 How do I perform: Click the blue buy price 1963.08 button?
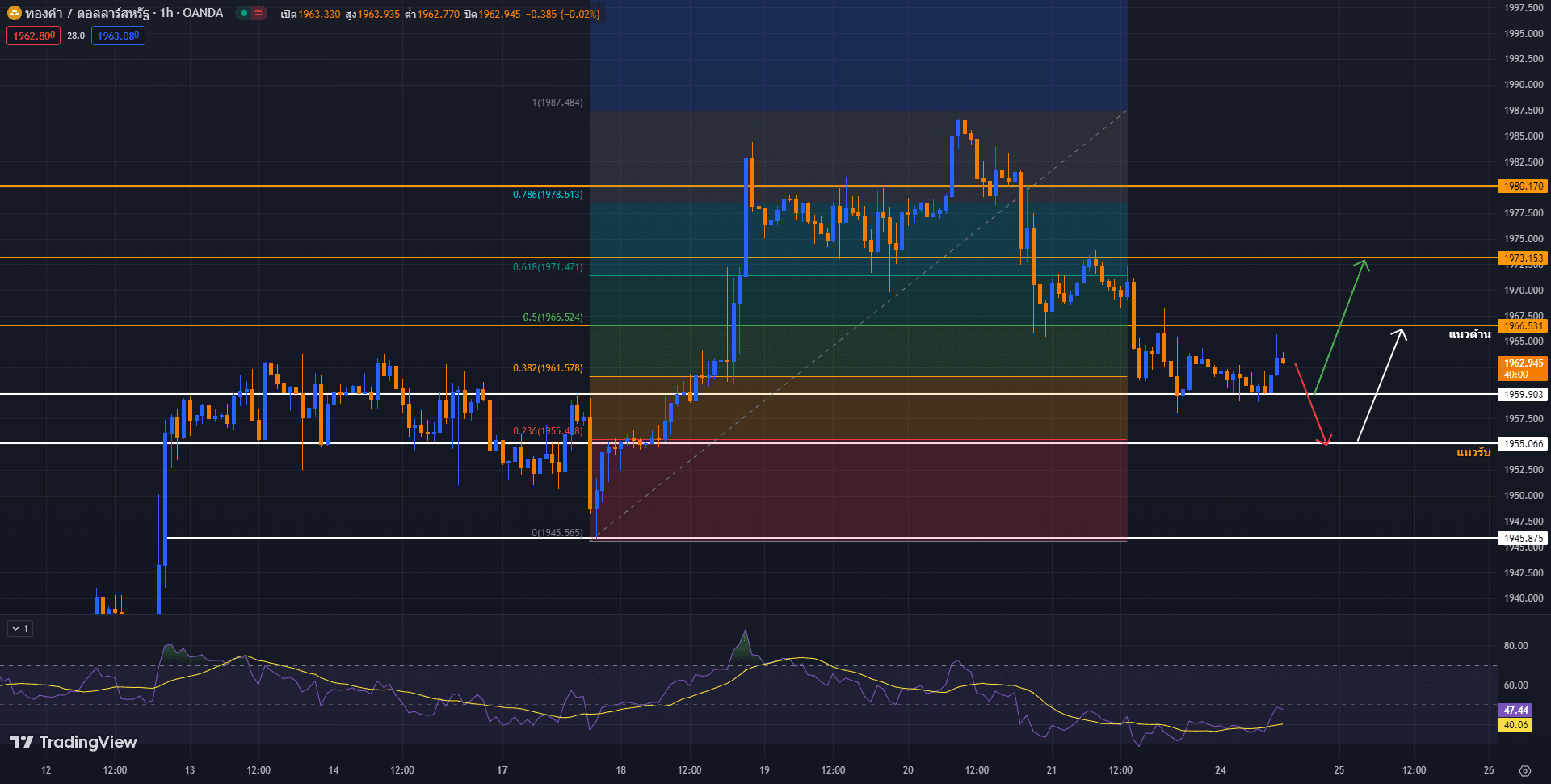pos(118,36)
